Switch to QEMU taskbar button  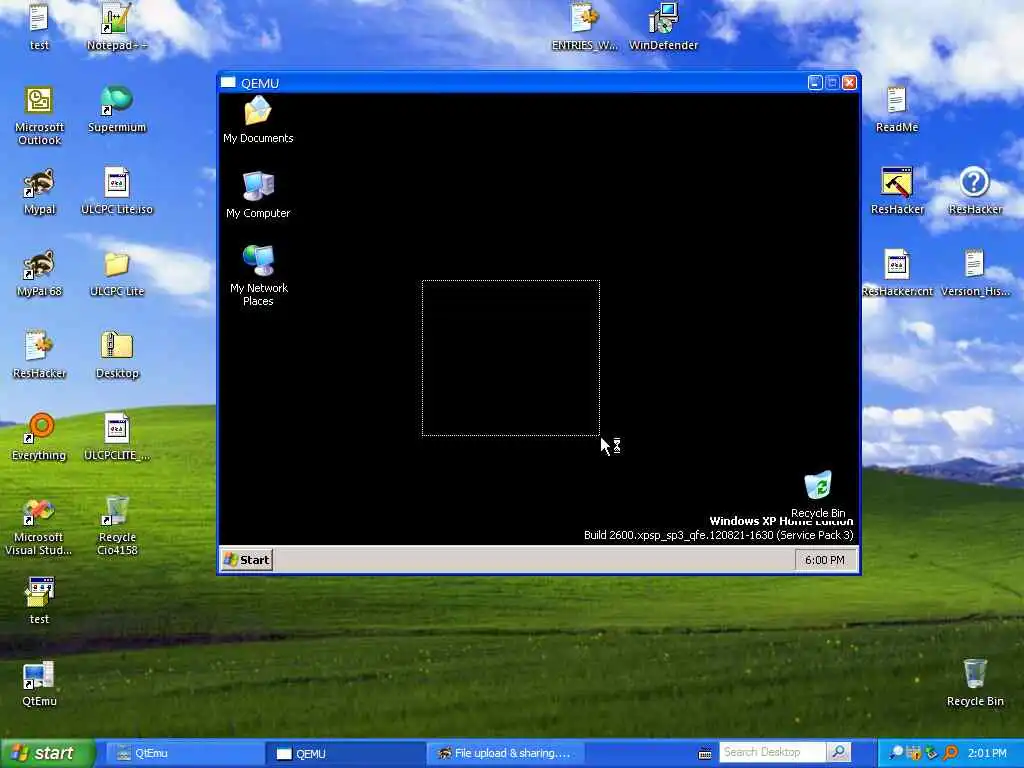(345, 754)
